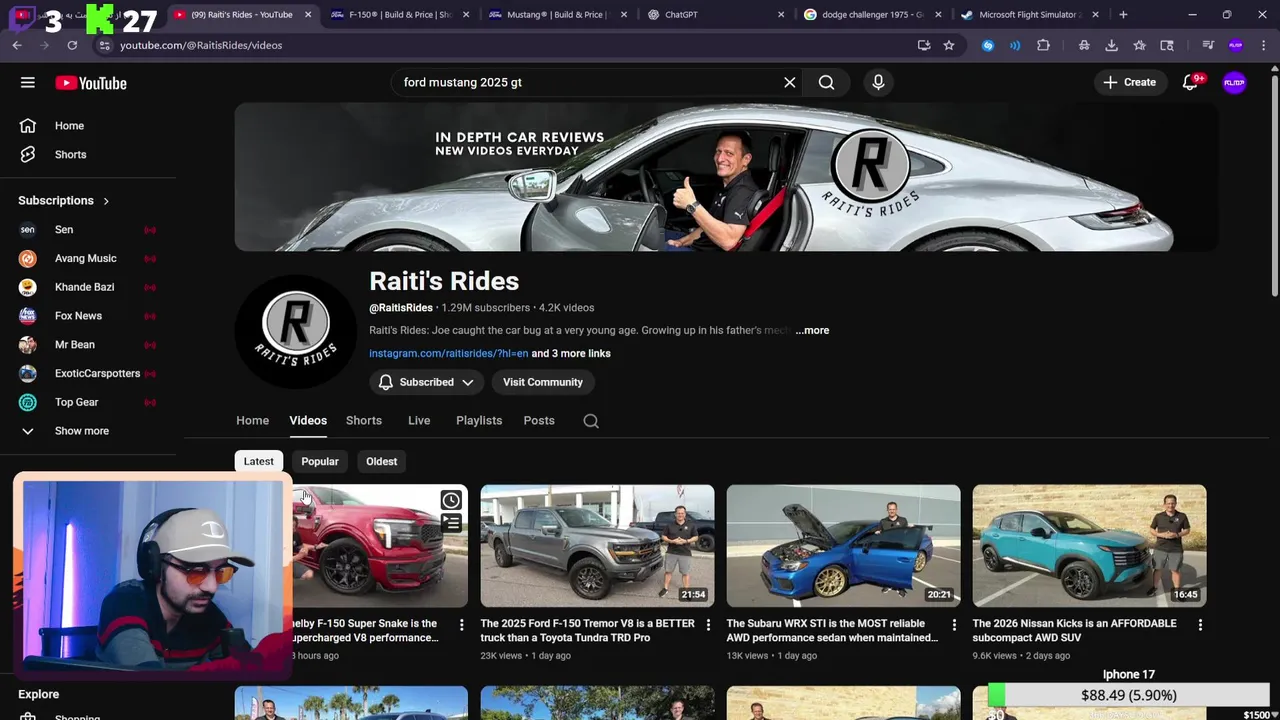Viewport: 1280px width, 720px height.
Task: Go back in the browser
Action: tap(17, 45)
